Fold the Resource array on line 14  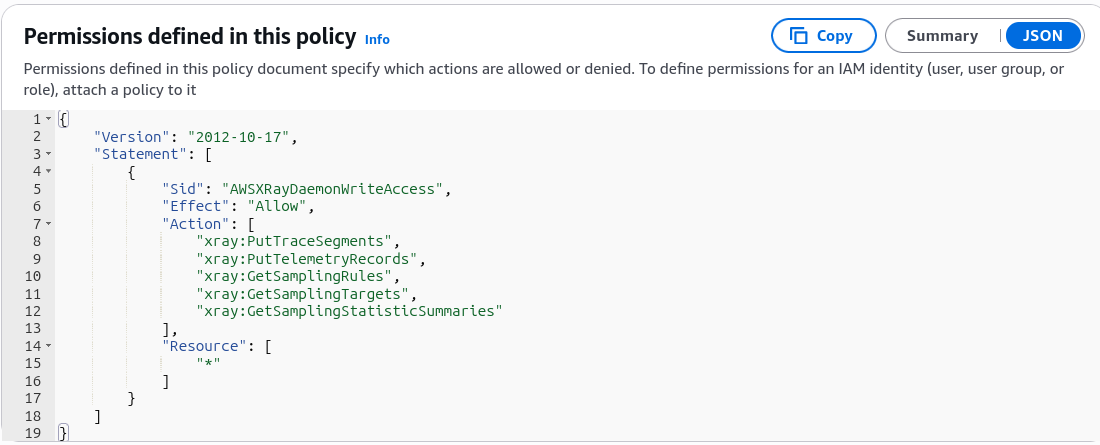pos(48,346)
